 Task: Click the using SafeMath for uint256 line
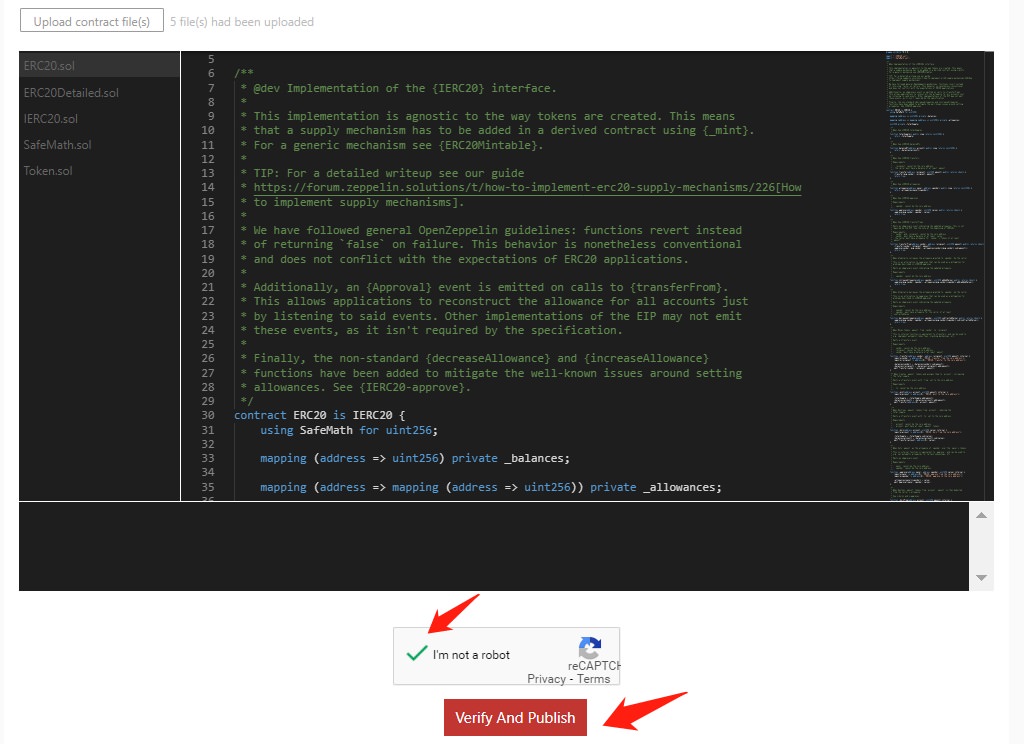[x=348, y=430]
